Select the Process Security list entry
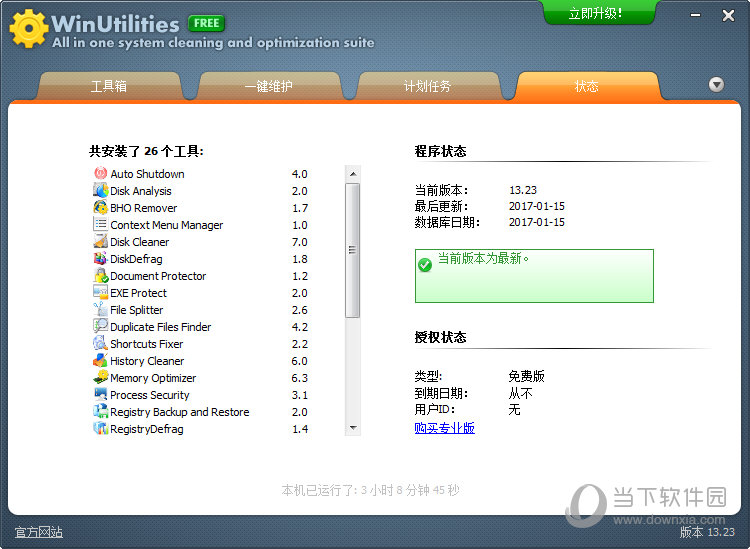Screen dimensions: 750x549 [201, 395]
